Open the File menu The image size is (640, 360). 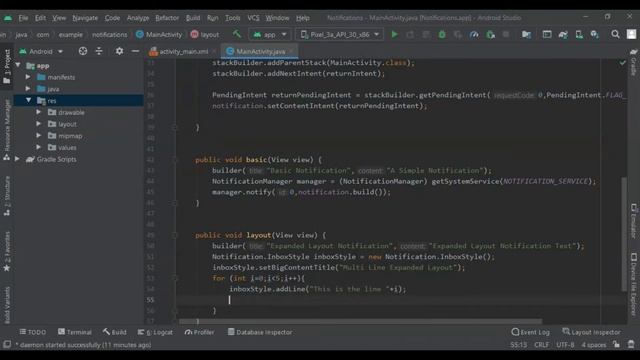[x=23, y=18]
